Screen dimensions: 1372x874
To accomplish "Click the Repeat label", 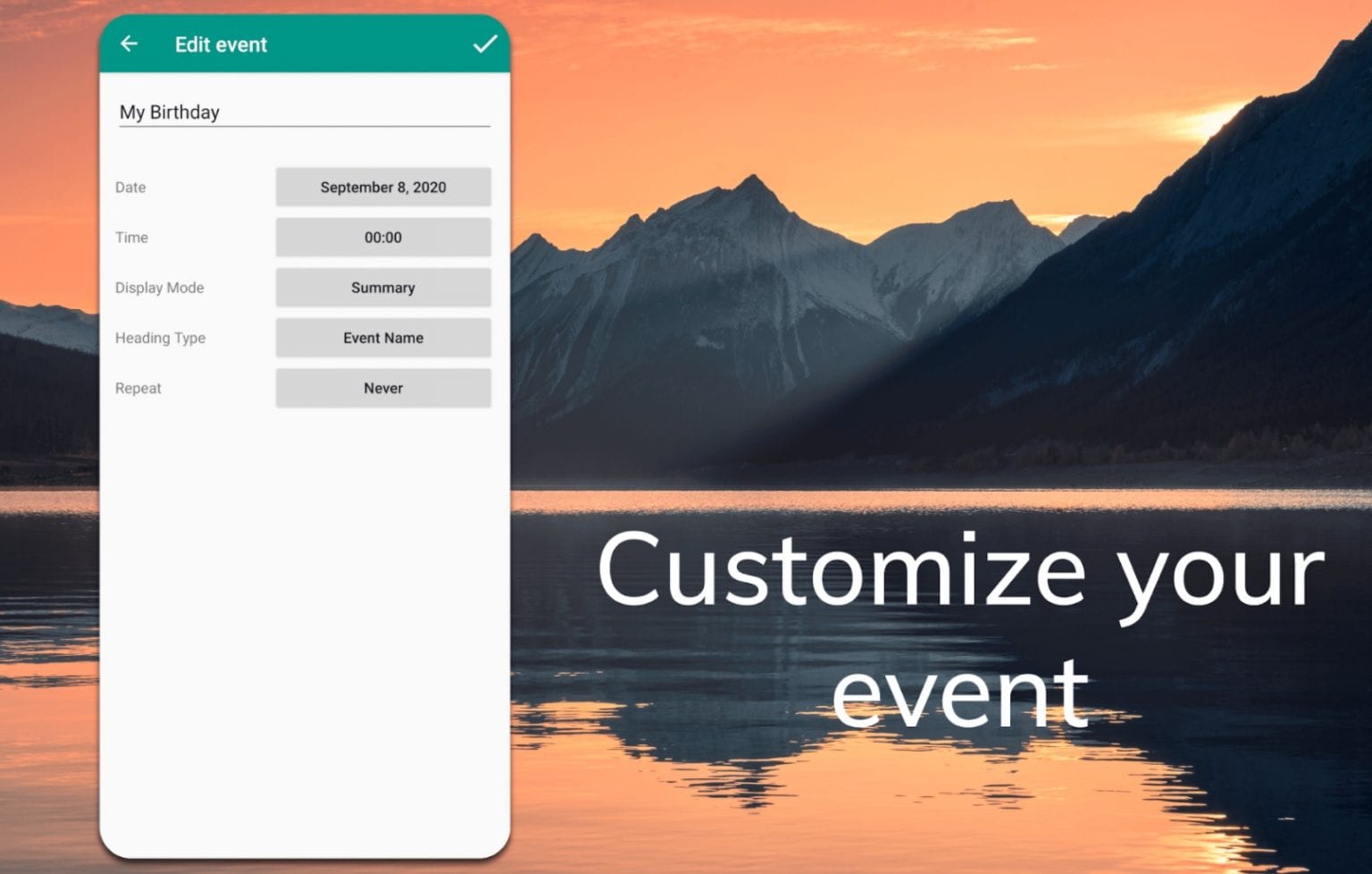I will [138, 389].
